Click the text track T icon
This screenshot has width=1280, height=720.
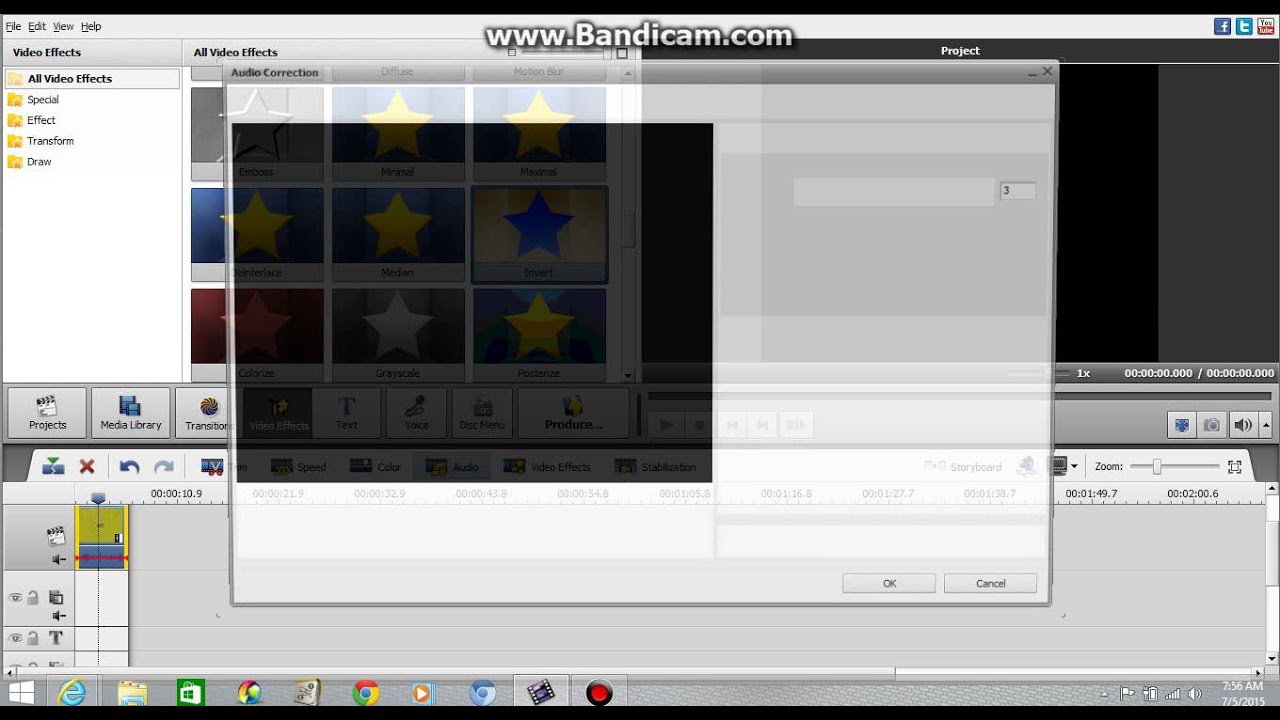click(56, 638)
